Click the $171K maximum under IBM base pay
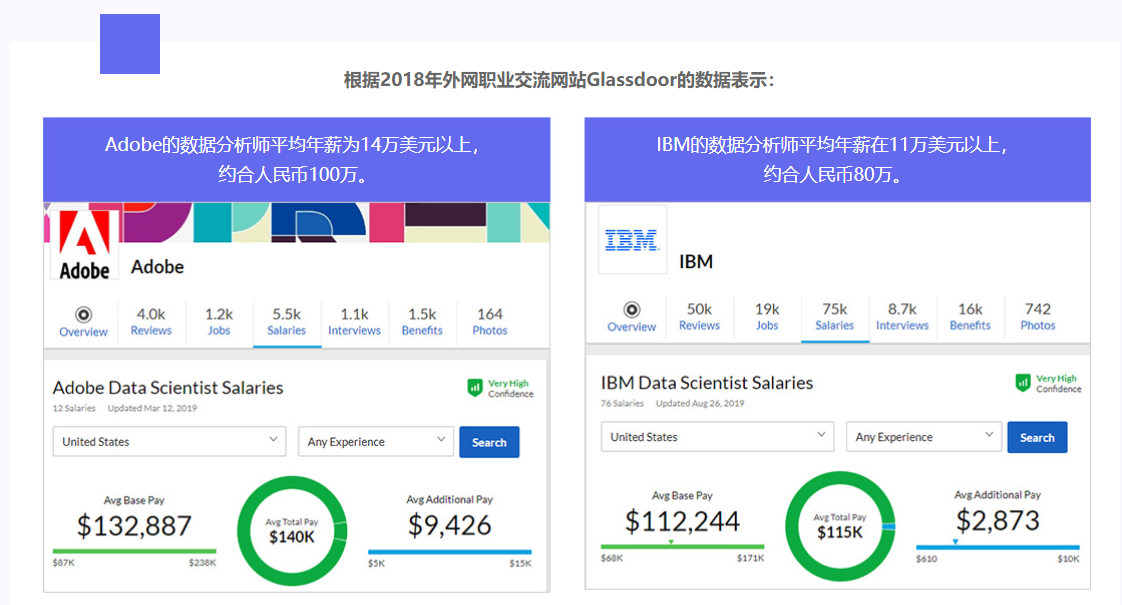This screenshot has height=605, width=1122. click(x=751, y=558)
